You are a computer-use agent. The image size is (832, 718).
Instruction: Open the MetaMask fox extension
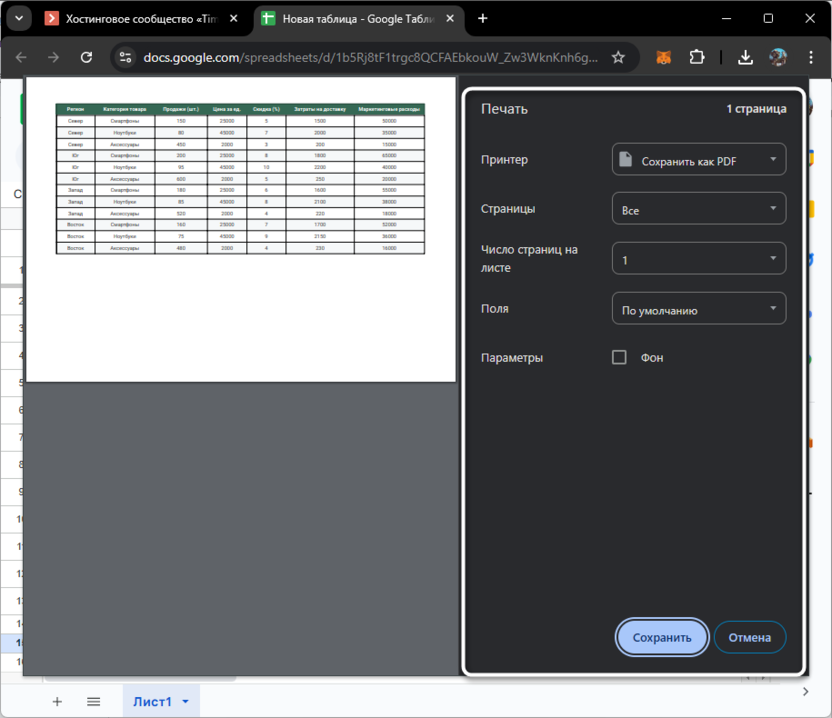point(664,57)
